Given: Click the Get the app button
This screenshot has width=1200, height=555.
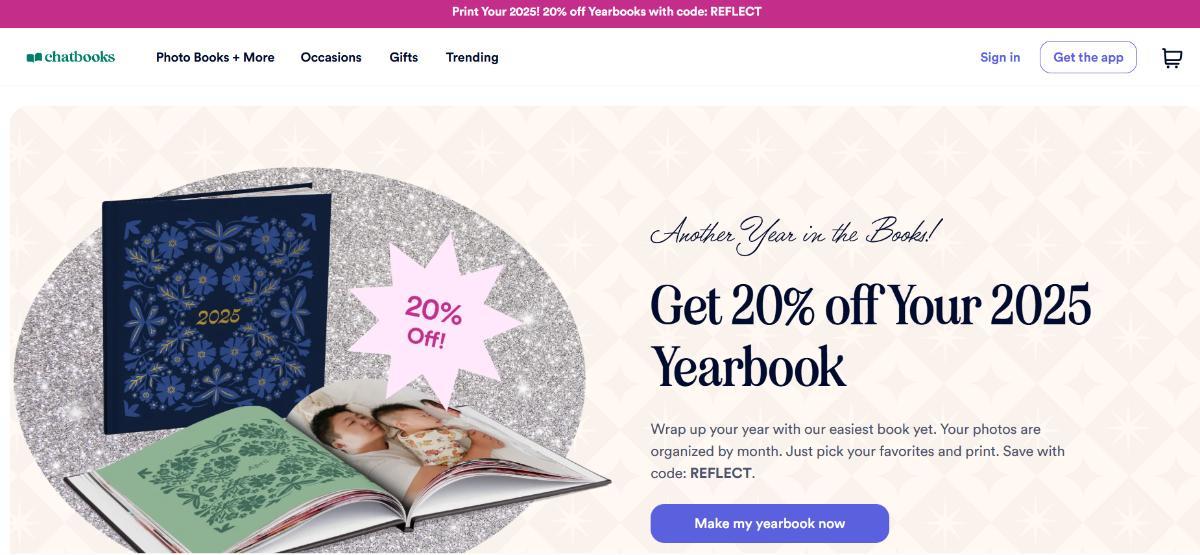Looking at the screenshot, I should coord(1088,57).
